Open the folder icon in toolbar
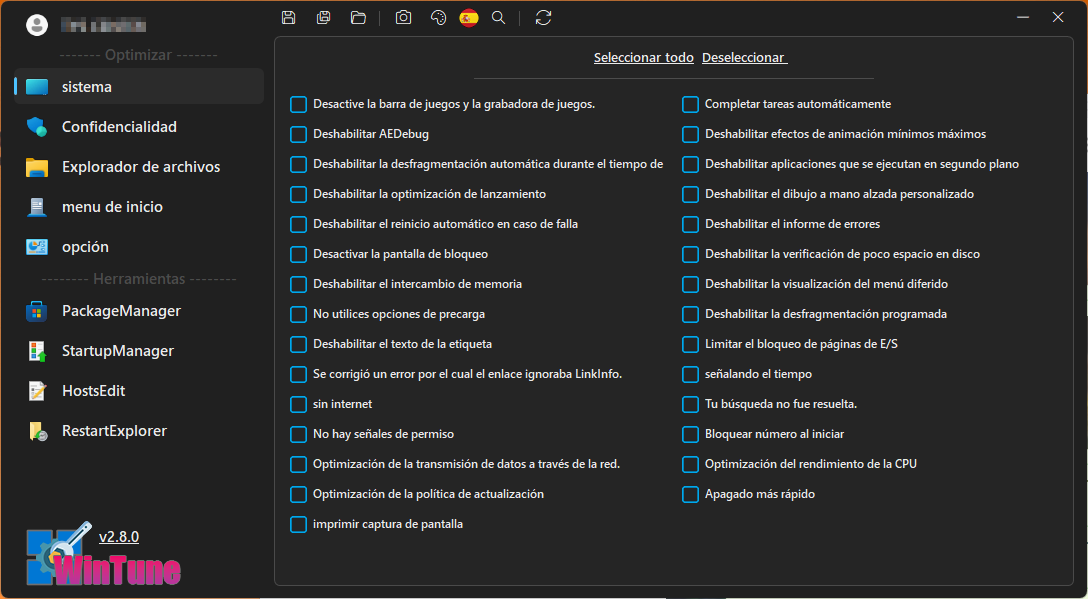1088x599 pixels. (x=358, y=18)
